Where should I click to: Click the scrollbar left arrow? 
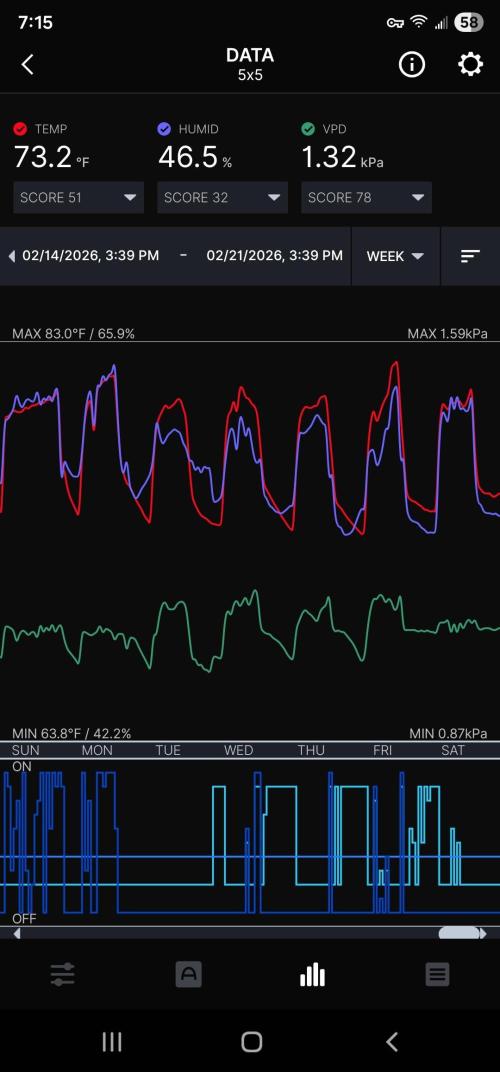[16, 933]
